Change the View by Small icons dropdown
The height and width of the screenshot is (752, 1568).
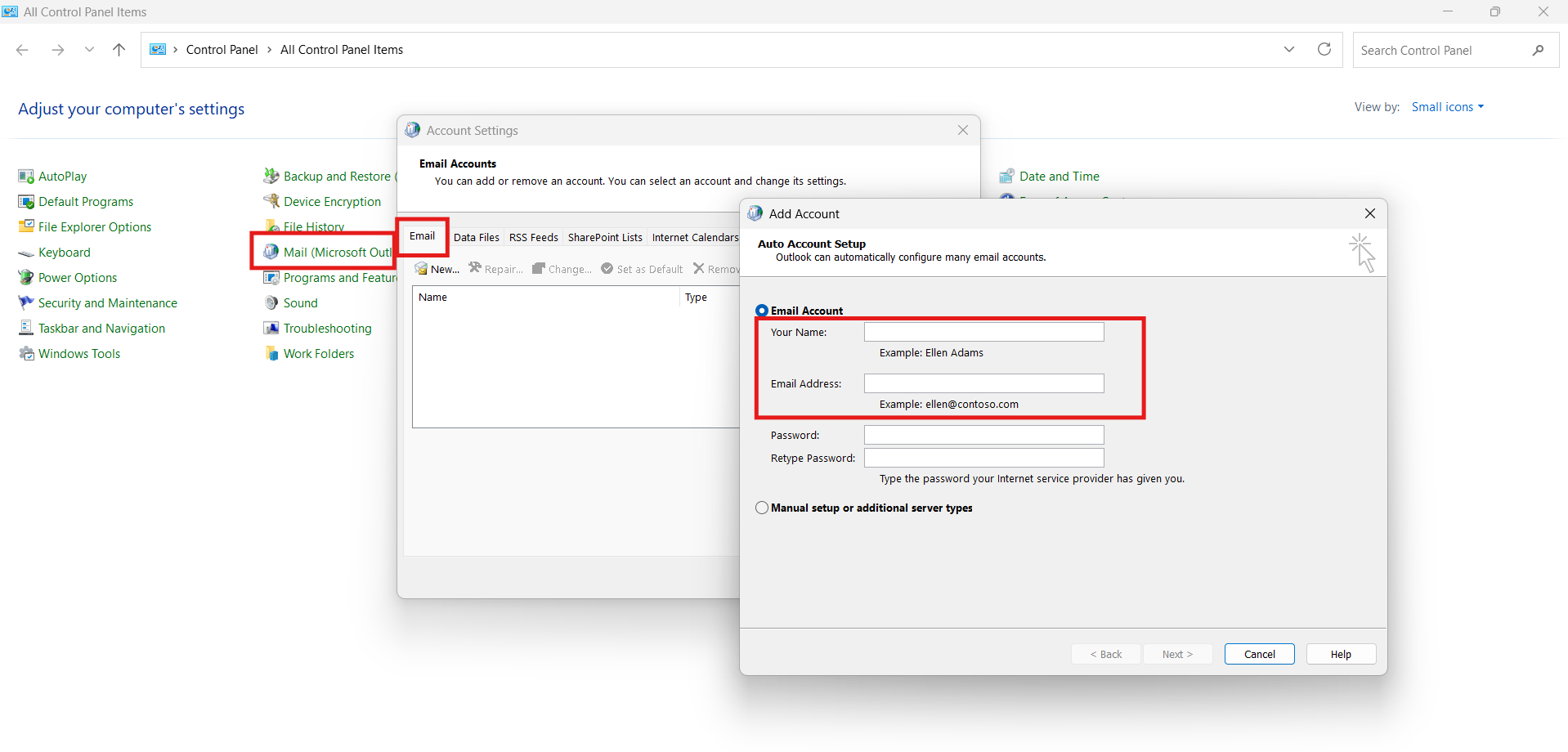click(1447, 106)
